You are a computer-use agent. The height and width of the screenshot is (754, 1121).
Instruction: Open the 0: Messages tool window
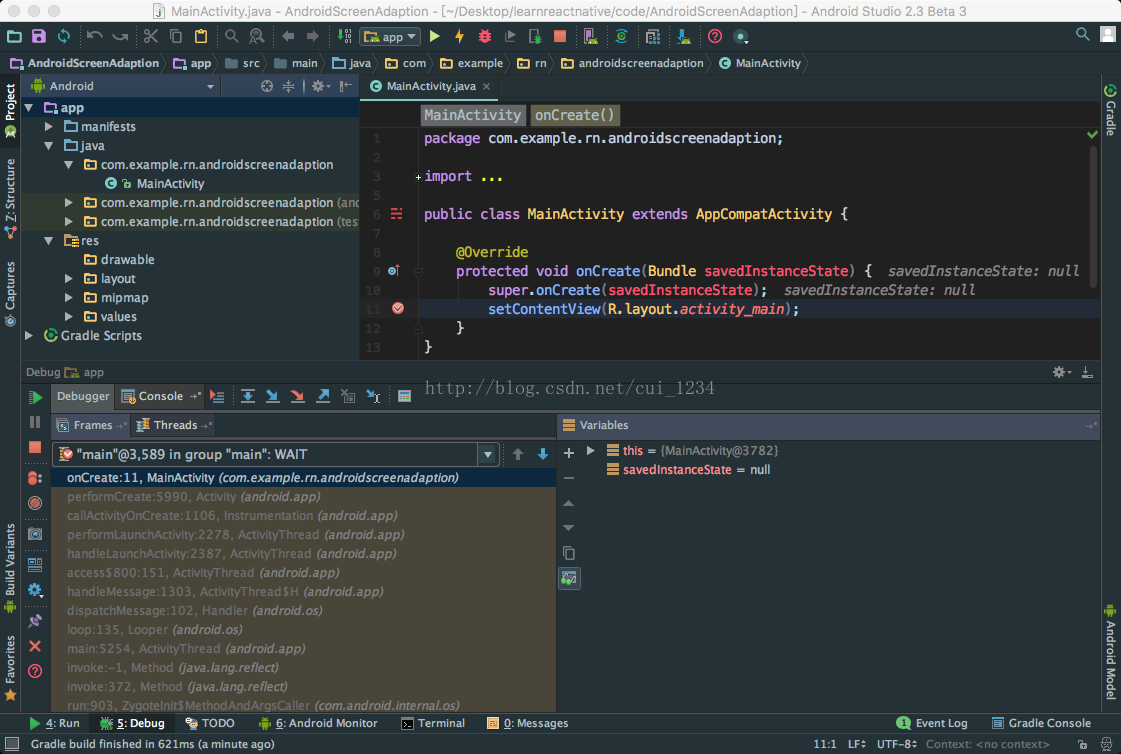528,723
